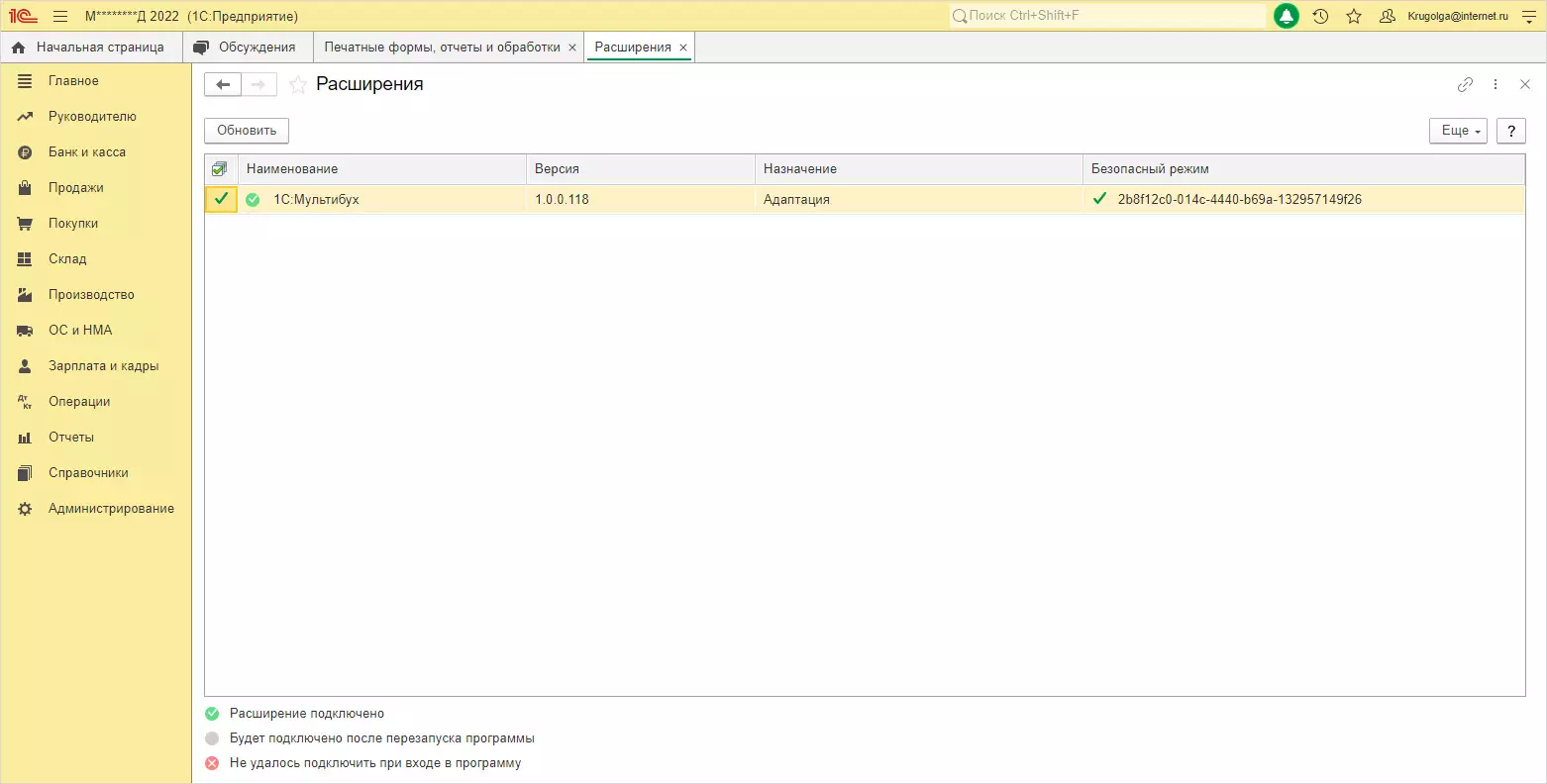Image resolution: width=1547 pixels, height=784 pixels.
Task: Open the Банк и касса section
Action: 96,152
